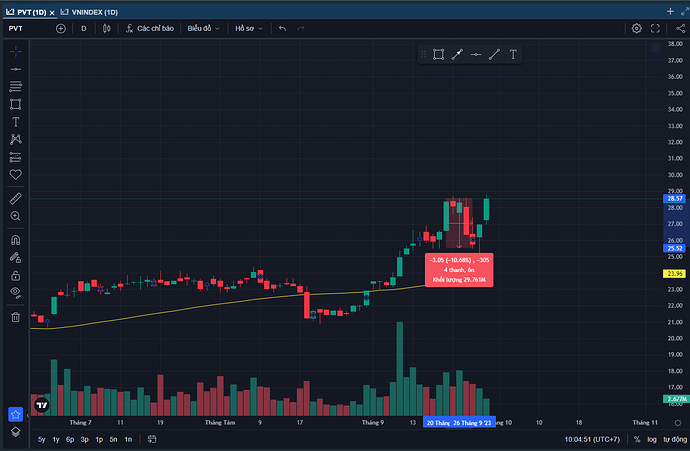
Task: Enter fullscreen mode
Action: pyautogui.click(x=655, y=29)
